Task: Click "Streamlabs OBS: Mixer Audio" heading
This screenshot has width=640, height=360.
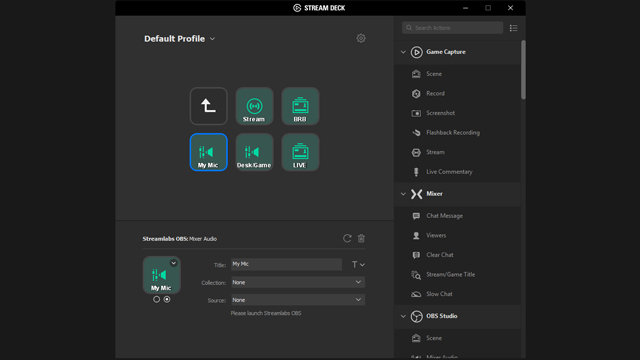Action: tap(180, 239)
